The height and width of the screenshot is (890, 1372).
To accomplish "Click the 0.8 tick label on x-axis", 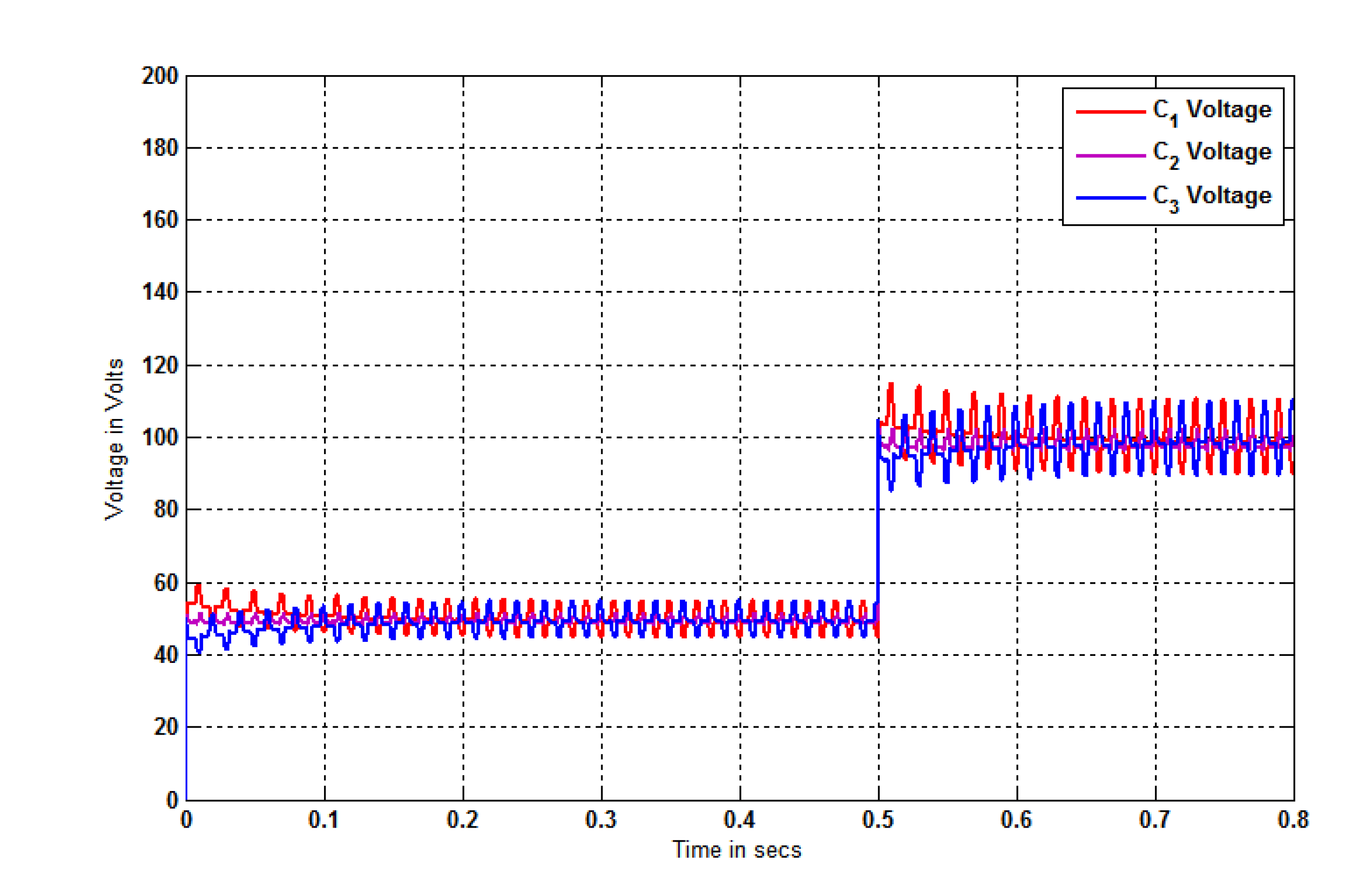I will 1293,820.
